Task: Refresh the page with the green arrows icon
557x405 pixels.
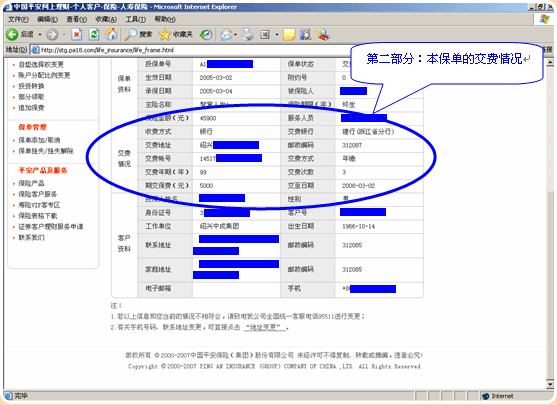Action: click(94, 34)
